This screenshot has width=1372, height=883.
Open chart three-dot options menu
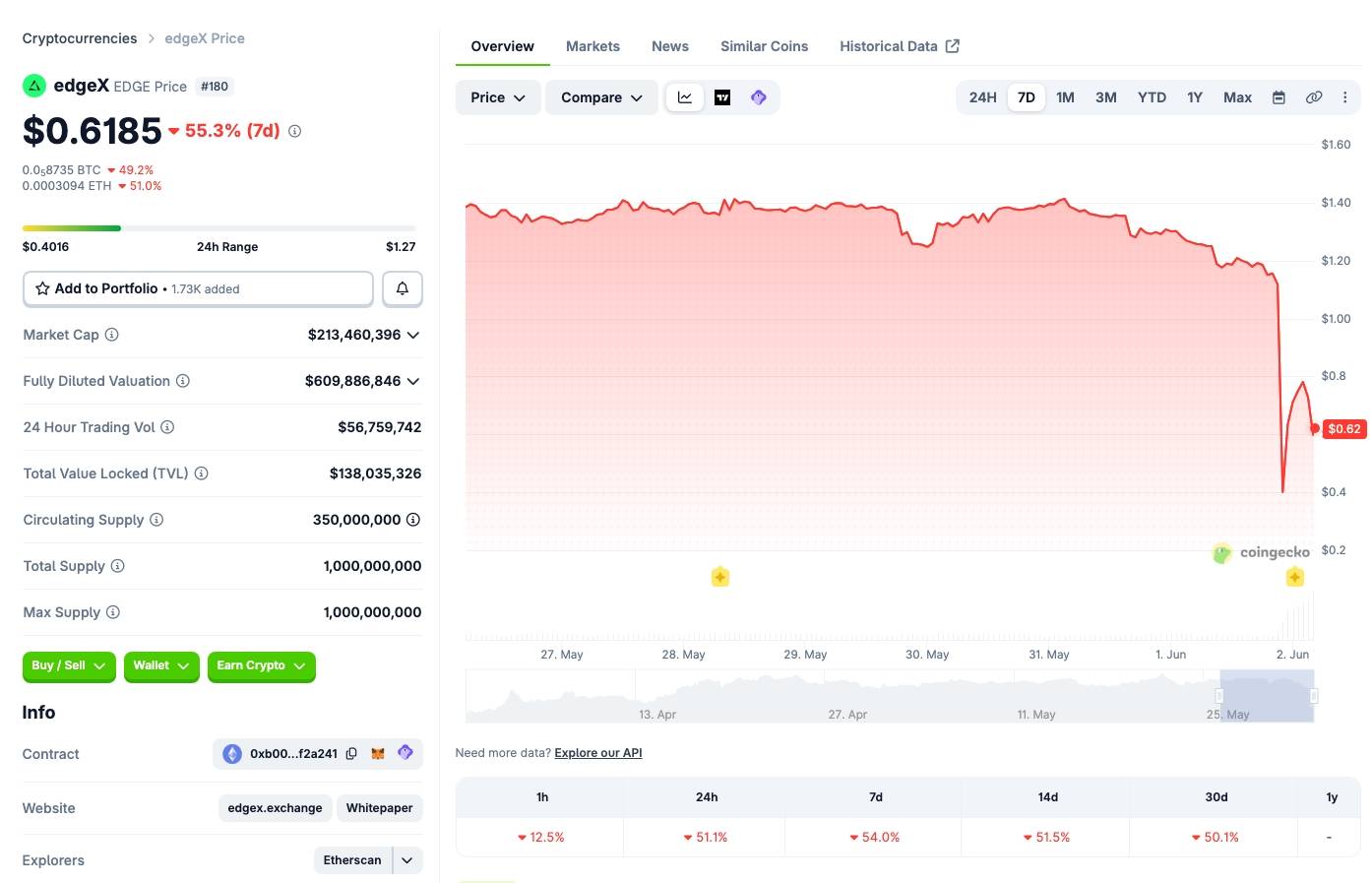coord(1344,97)
